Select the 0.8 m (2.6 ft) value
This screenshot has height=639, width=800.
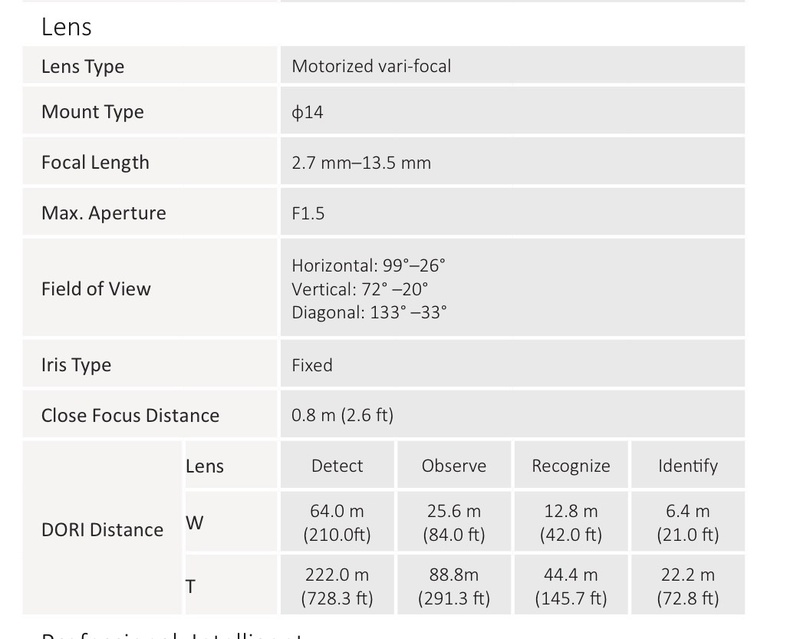(x=342, y=415)
